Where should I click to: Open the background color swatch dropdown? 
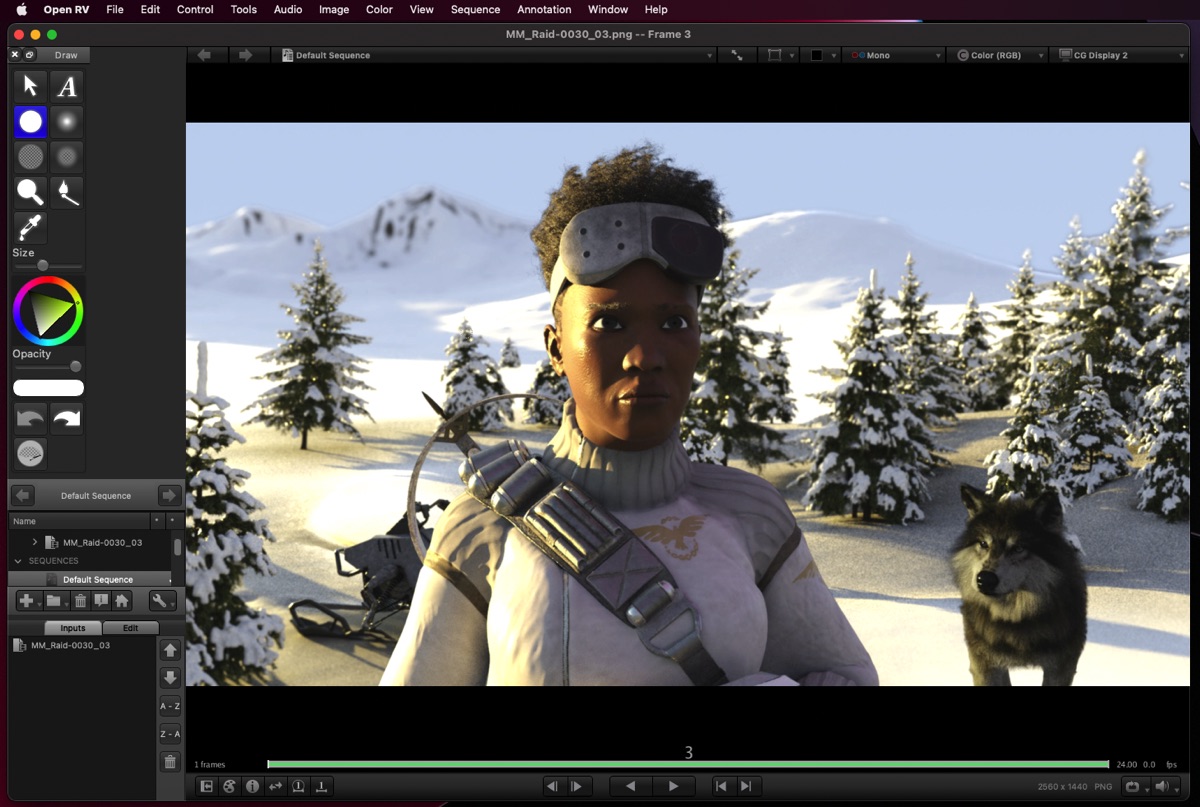coord(822,55)
